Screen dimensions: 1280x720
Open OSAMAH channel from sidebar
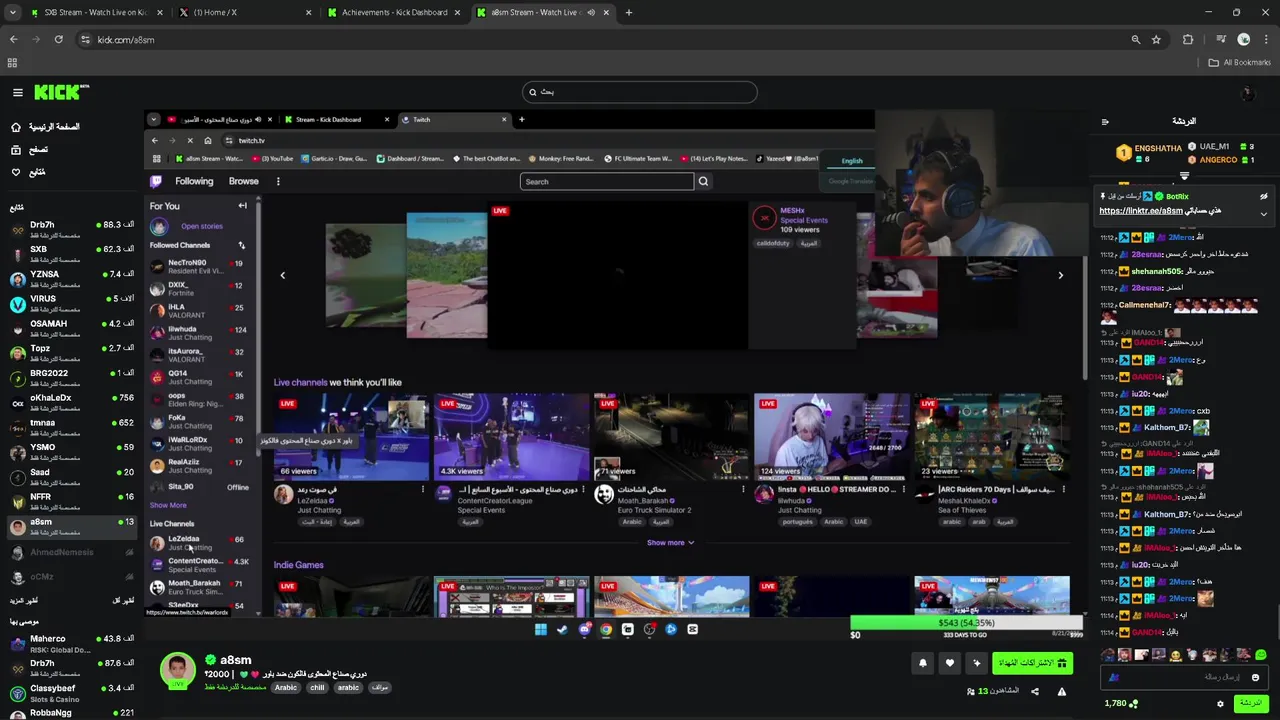click(x=70, y=328)
